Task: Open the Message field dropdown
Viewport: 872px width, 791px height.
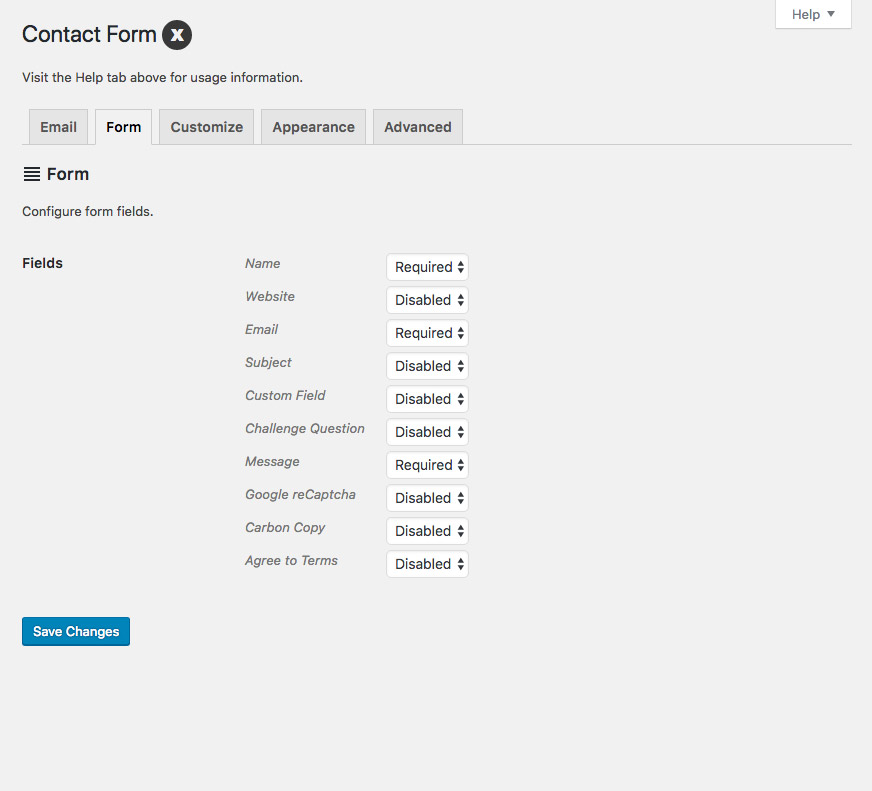Action: pos(428,465)
